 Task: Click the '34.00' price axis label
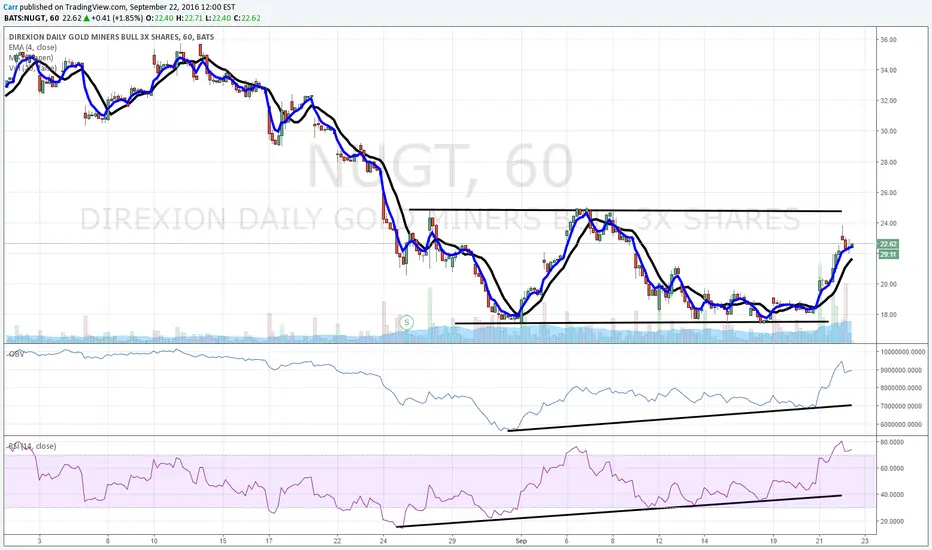pyautogui.click(x=889, y=70)
